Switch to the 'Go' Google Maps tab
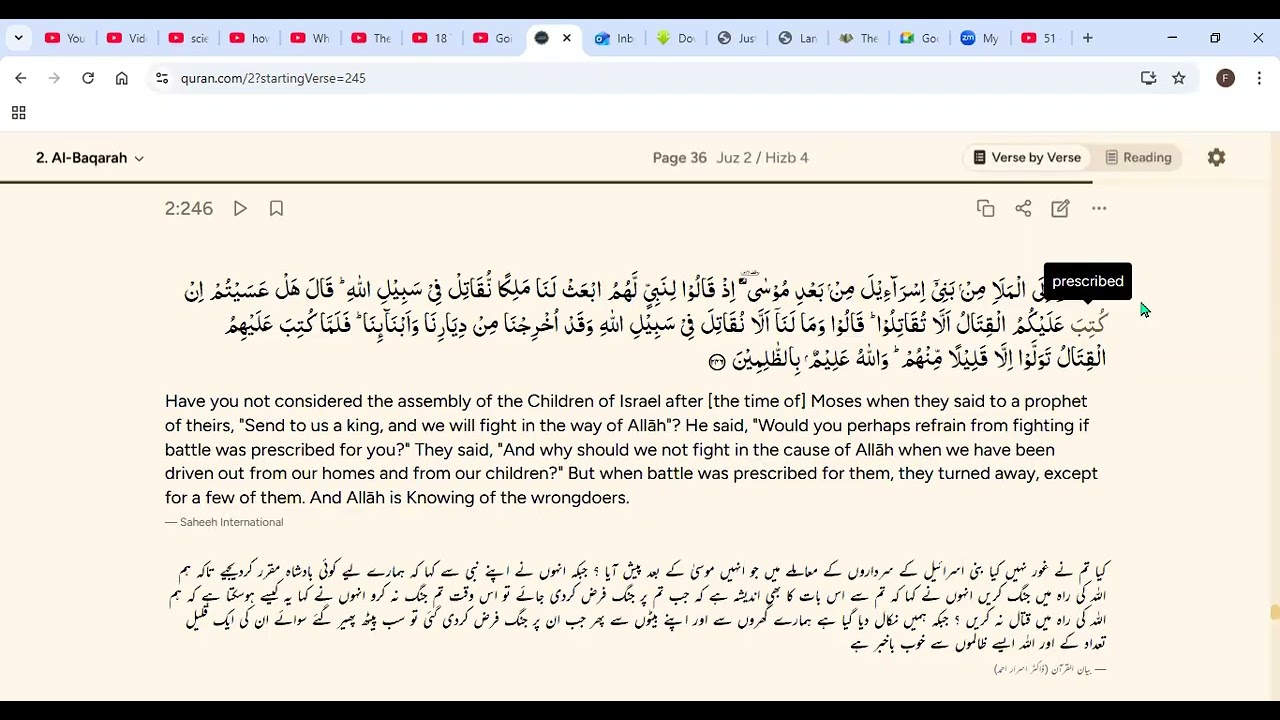 [x=919, y=38]
